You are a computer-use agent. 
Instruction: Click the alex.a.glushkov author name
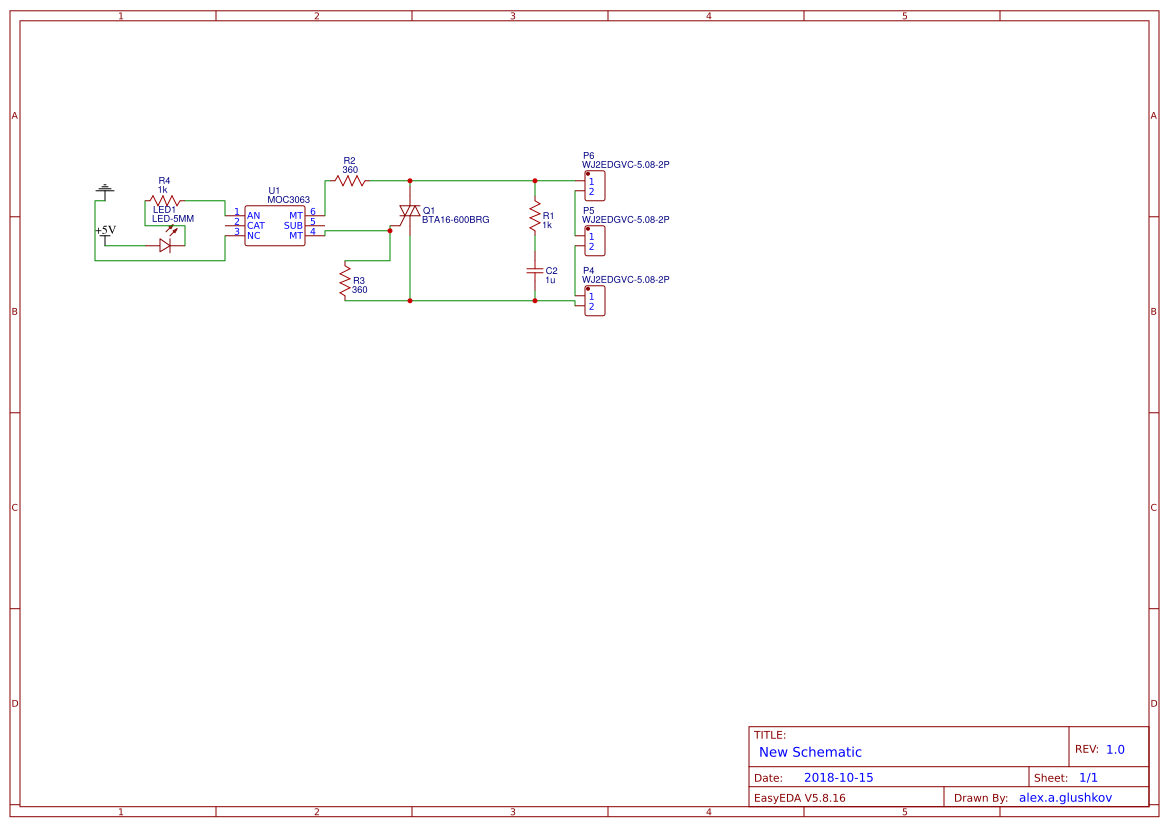1066,797
